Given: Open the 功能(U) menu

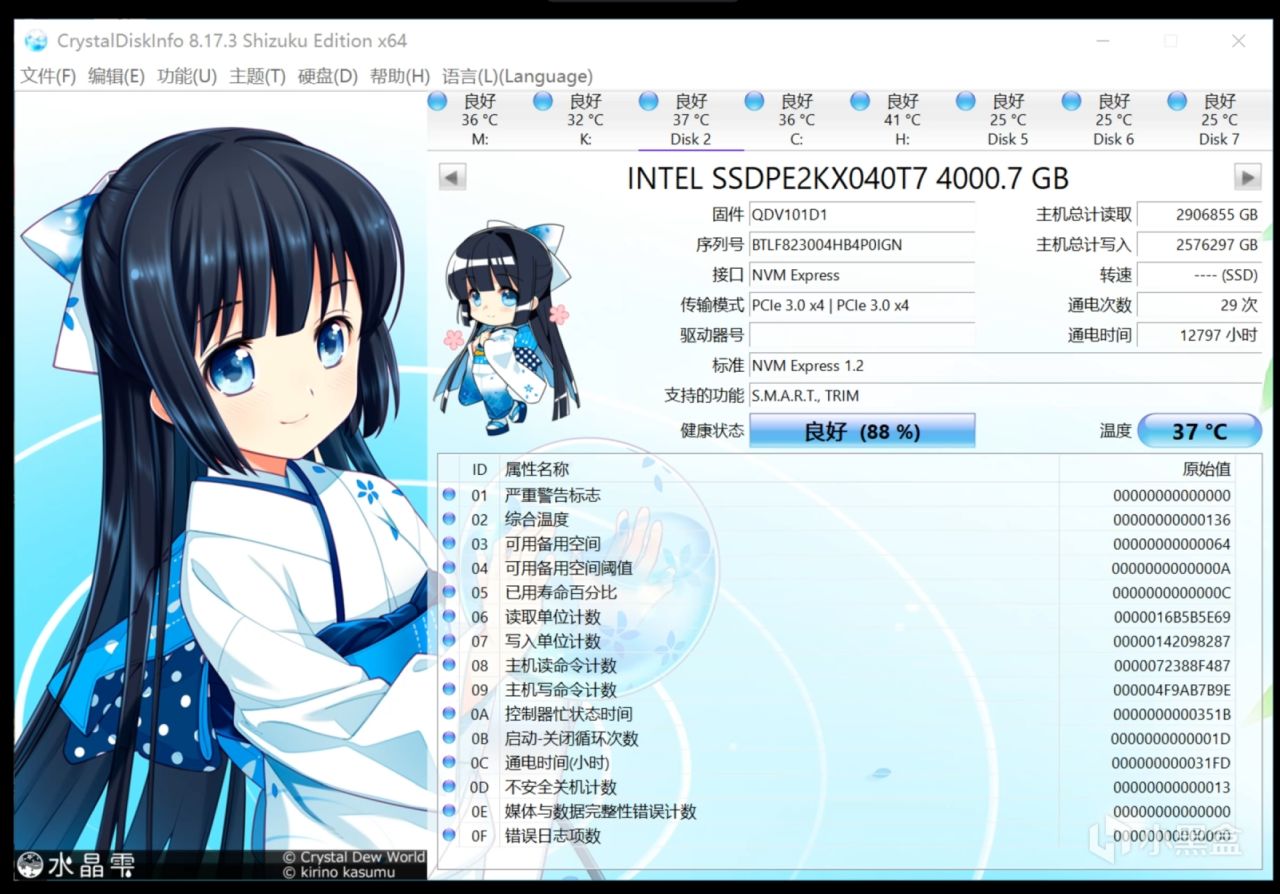Looking at the screenshot, I should 187,76.
